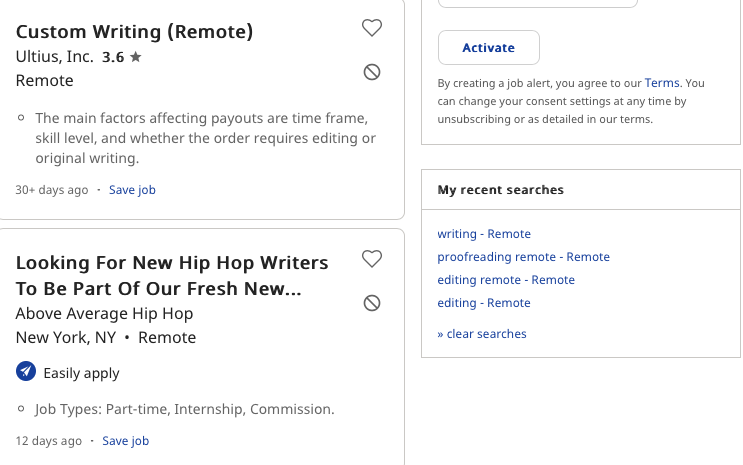Favorite the Hip Hop Writers job heart icon
743x465 pixels.
click(x=372, y=259)
